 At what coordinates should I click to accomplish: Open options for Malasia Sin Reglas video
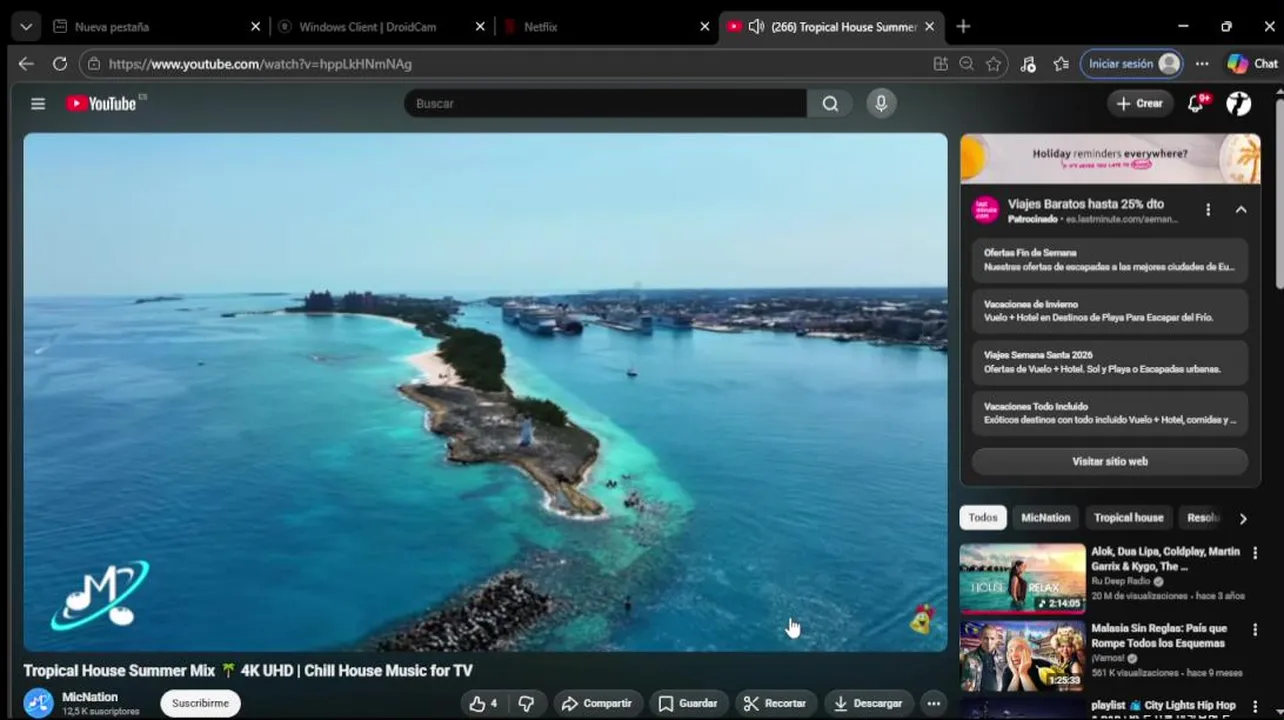1255,630
